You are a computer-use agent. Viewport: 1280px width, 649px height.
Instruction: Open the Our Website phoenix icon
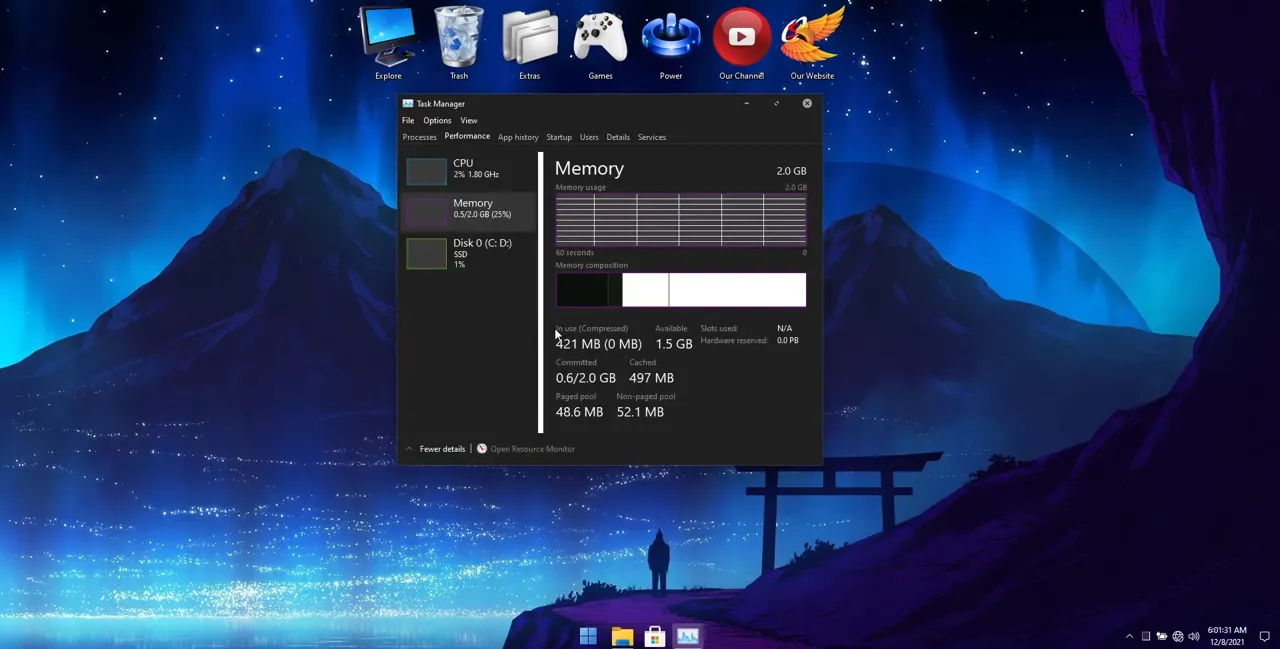click(812, 36)
